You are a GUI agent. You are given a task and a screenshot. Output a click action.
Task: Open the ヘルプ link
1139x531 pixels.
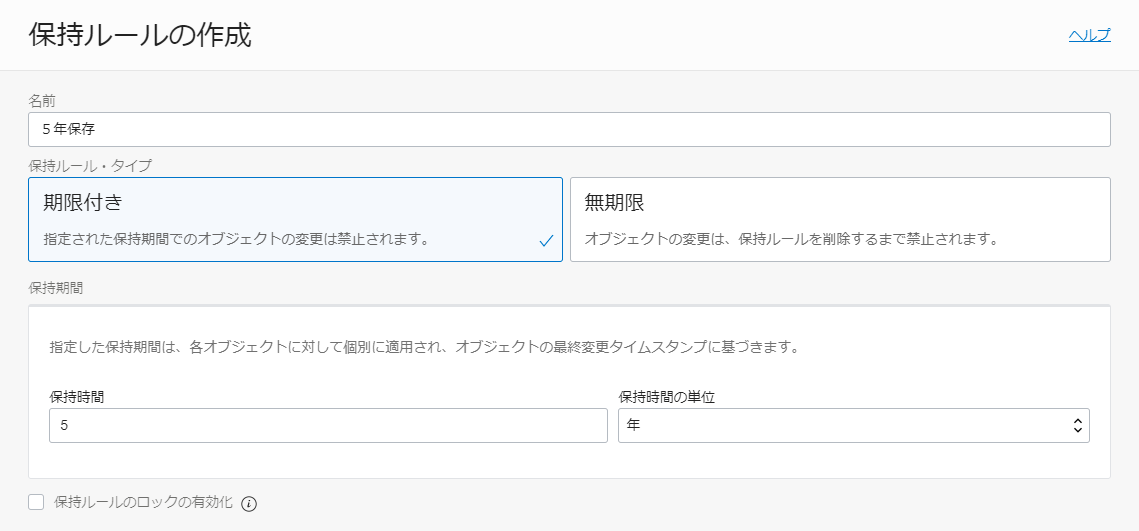(1089, 35)
